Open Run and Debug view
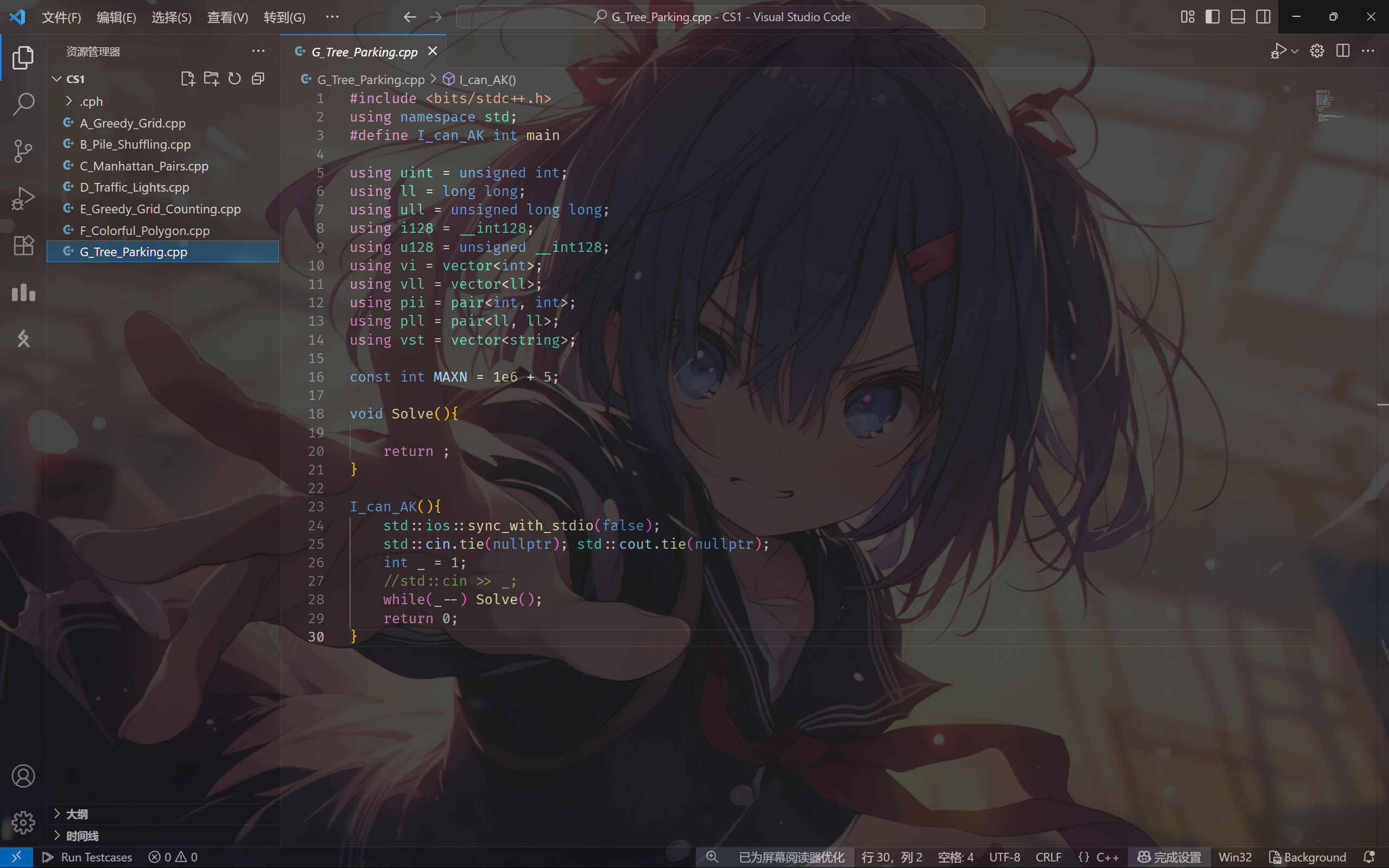 [23, 198]
